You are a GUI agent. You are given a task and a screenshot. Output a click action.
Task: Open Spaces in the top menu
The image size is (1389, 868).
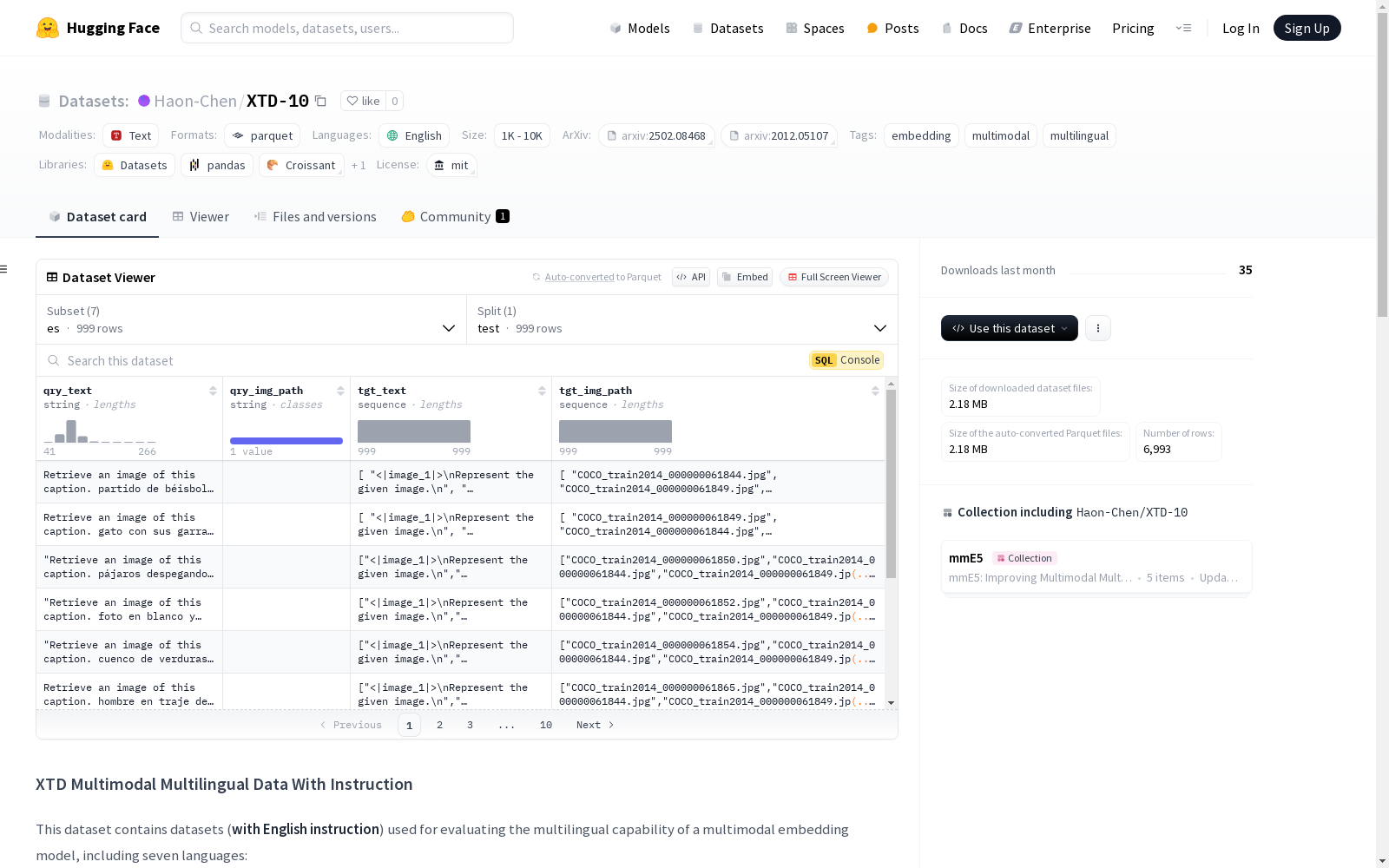(x=814, y=28)
